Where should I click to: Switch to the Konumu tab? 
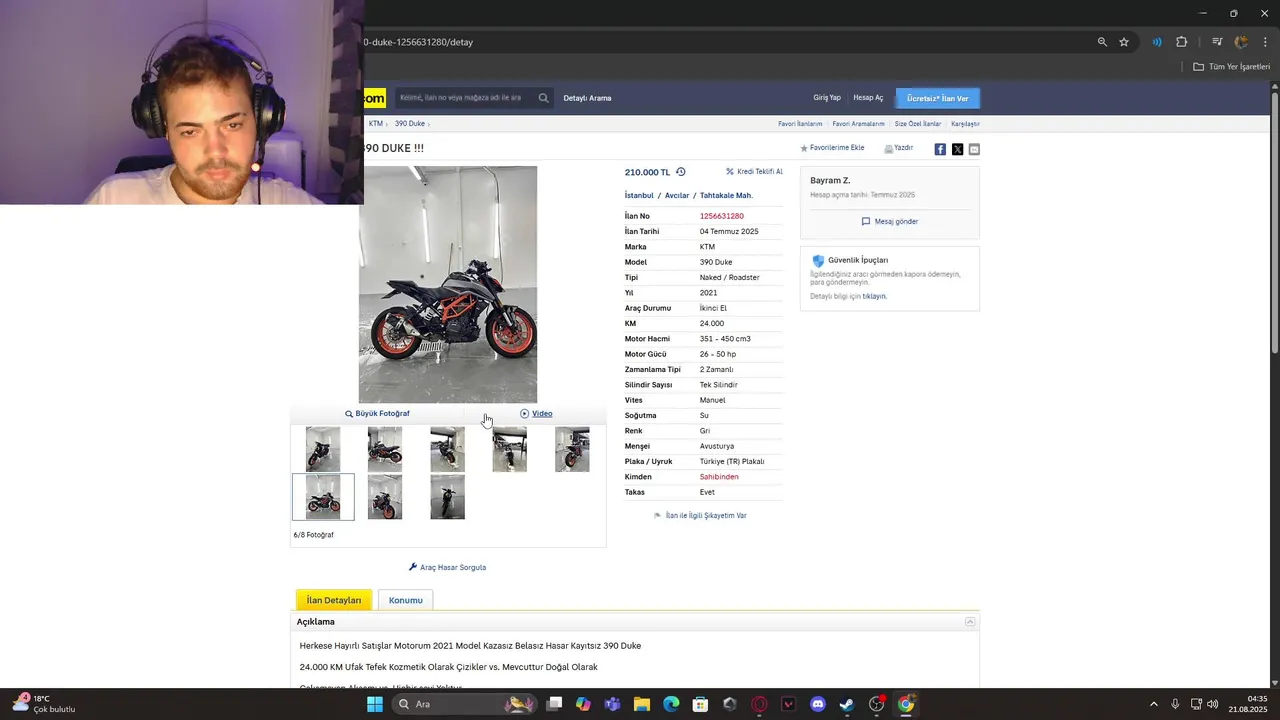click(x=406, y=600)
